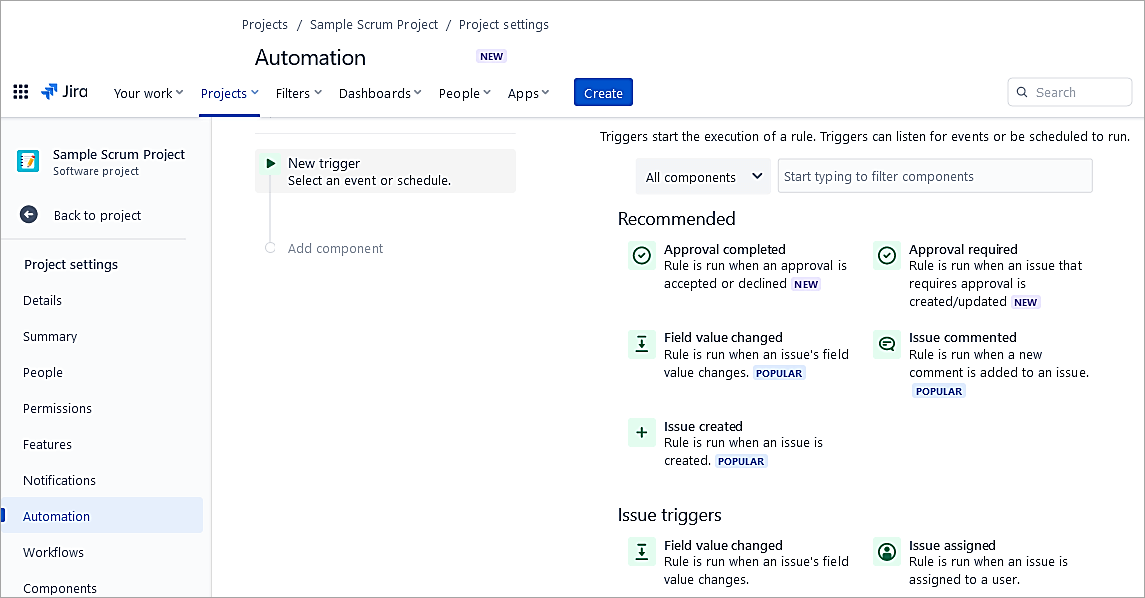Go to Permissions in project settings
The height and width of the screenshot is (598, 1145).
57,408
